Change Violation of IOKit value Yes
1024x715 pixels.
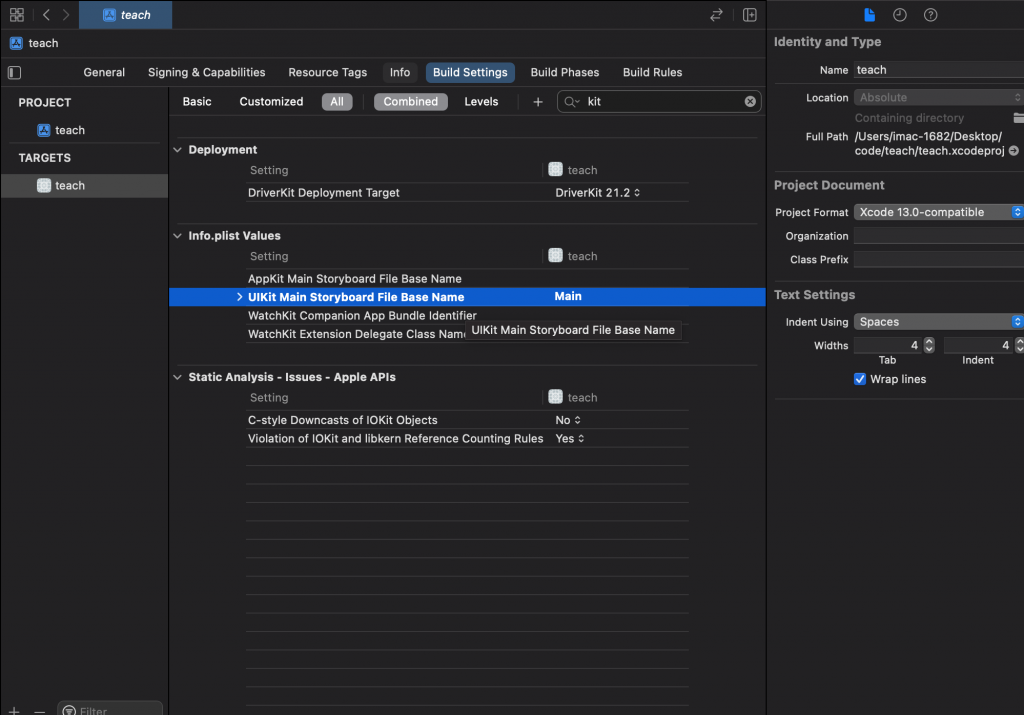click(569, 439)
